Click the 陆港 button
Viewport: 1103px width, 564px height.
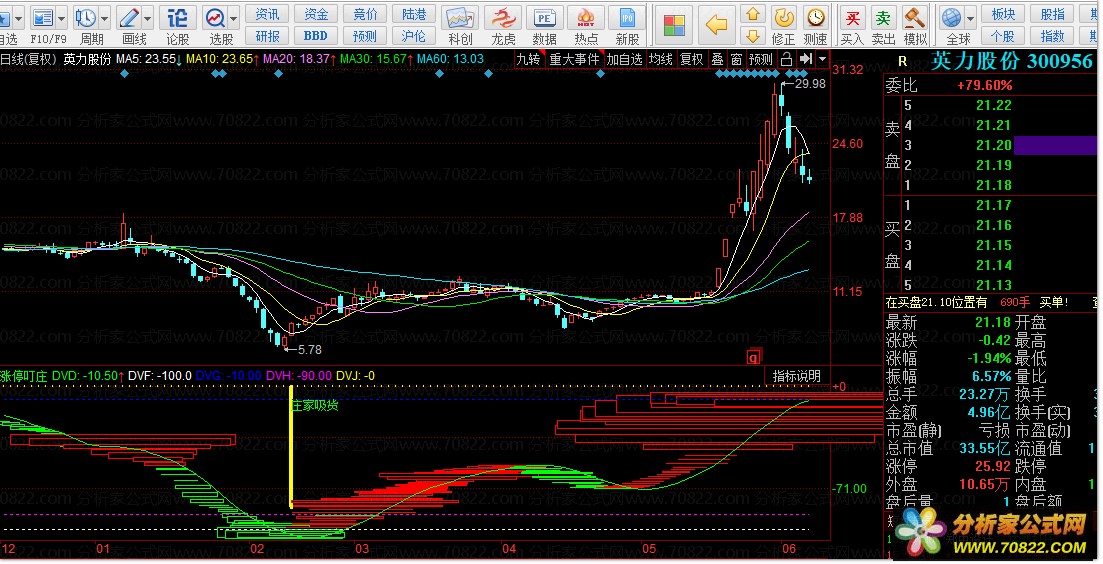(414, 14)
